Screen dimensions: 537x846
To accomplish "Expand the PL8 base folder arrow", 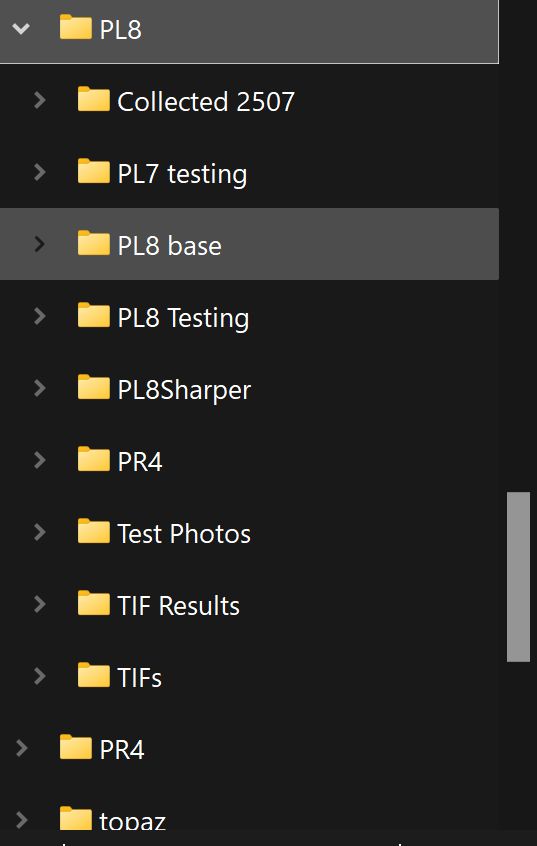I will [x=39, y=244].
